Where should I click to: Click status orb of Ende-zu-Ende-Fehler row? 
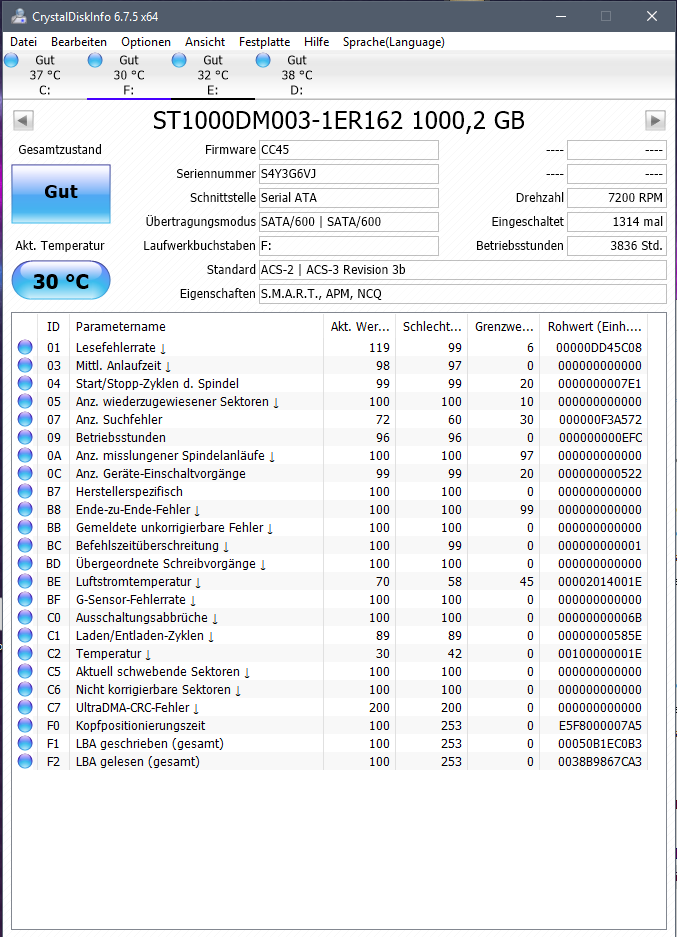point(25,509)
